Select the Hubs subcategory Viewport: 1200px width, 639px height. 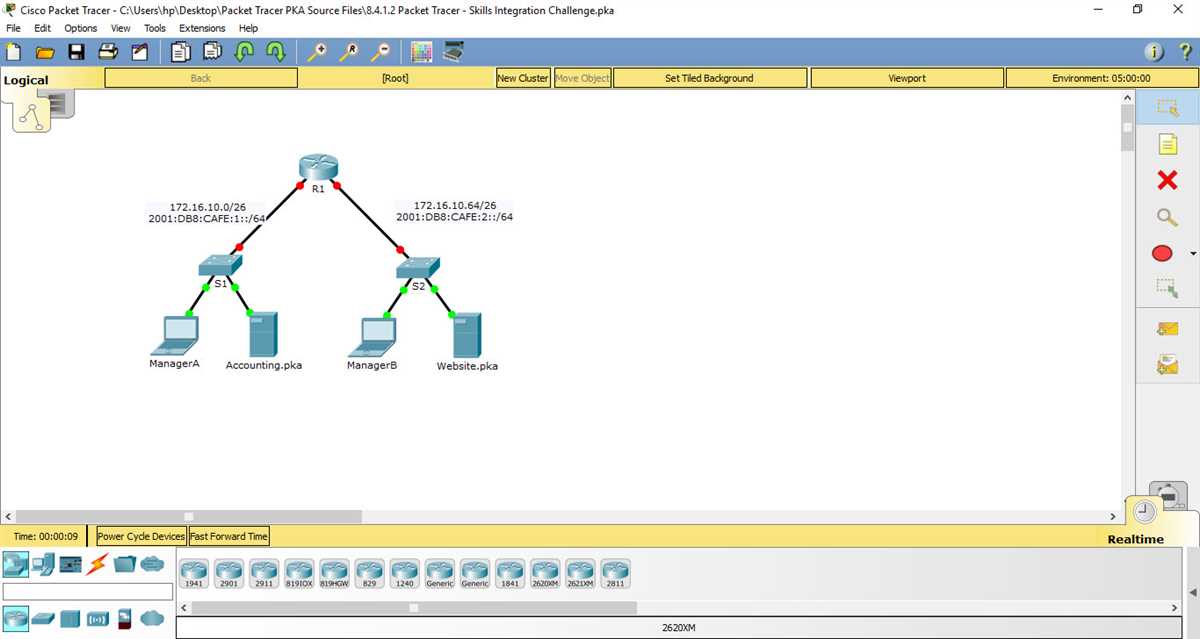point(70,617)
